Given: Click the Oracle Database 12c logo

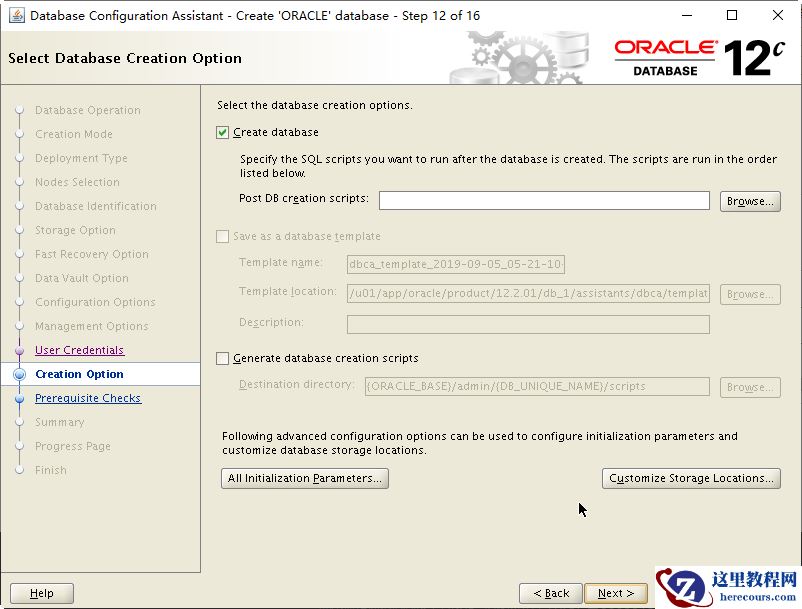Looking at the screenshot, I should [699, 58].
